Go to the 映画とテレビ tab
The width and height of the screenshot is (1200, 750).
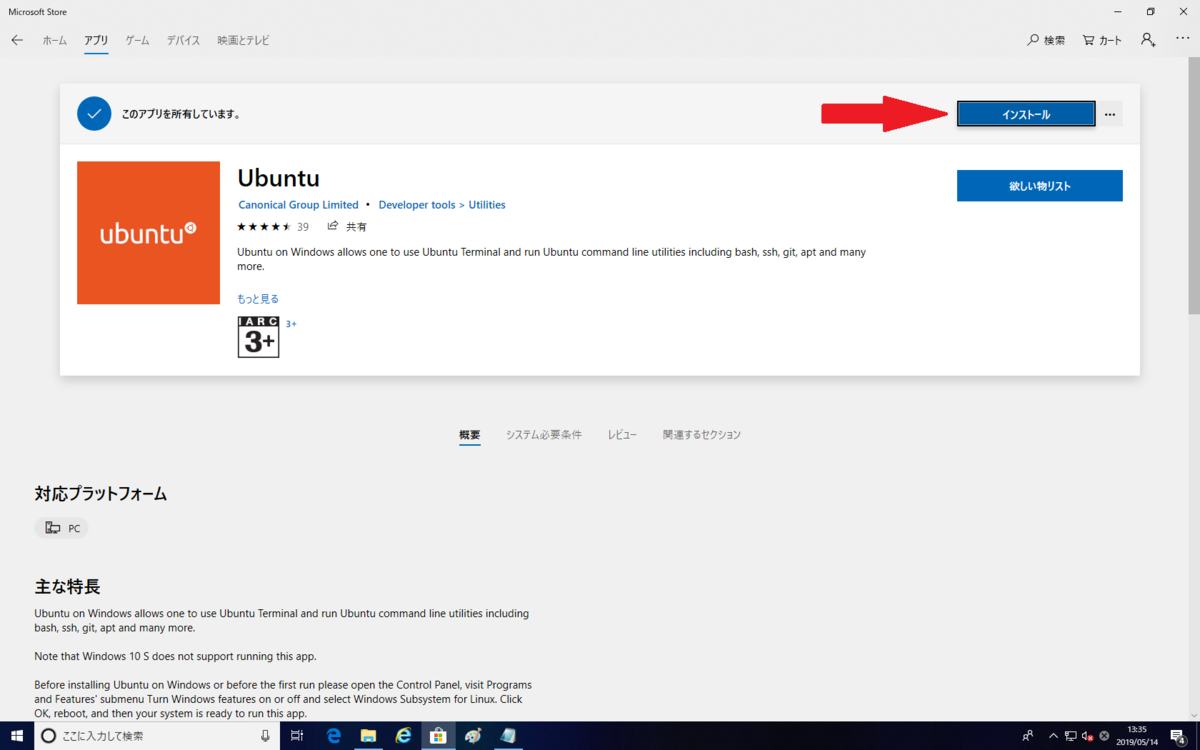243,40
